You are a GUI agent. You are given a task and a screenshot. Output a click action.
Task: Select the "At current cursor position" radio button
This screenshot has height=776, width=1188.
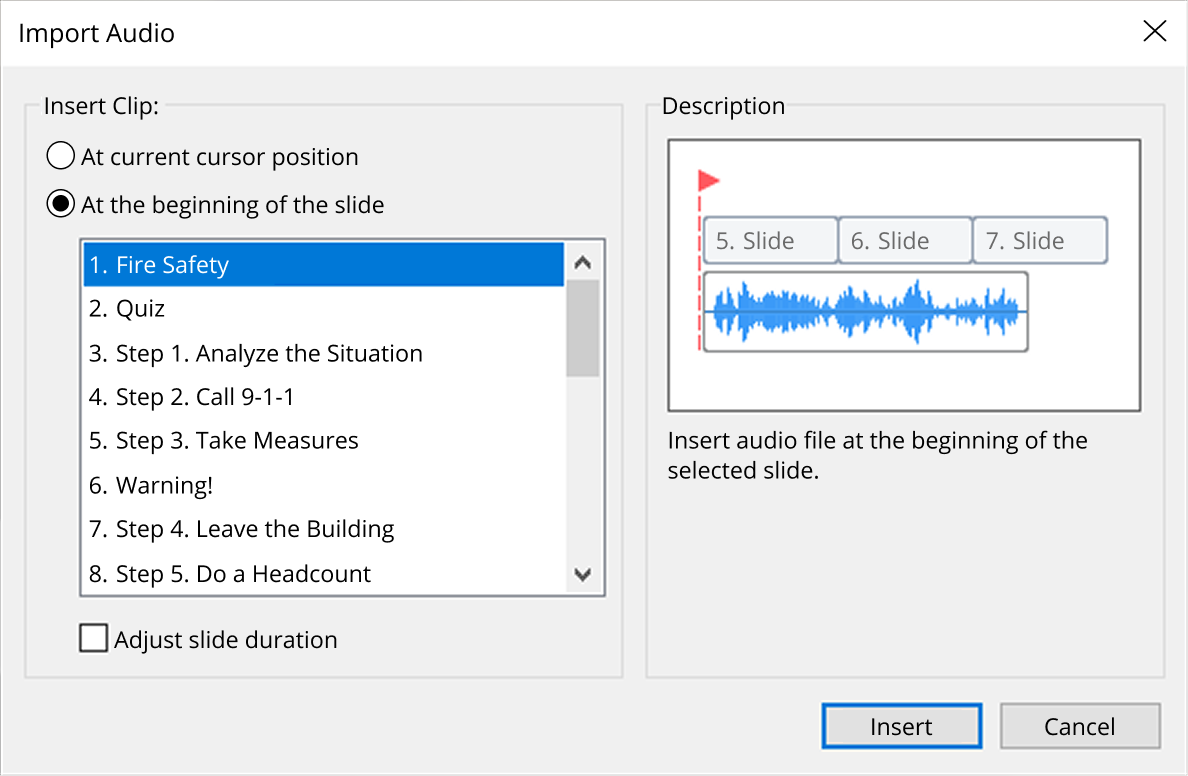[x=60, y=156]
